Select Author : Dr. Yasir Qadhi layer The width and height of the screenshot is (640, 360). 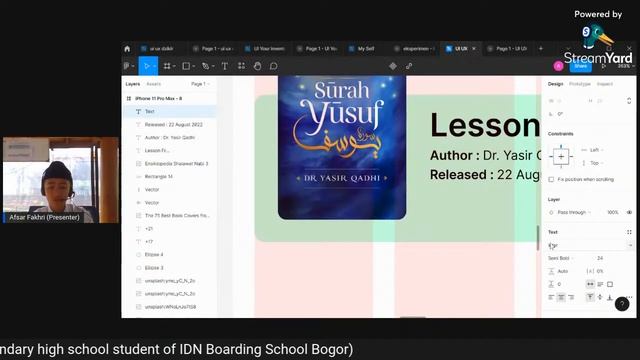[169, 138]
